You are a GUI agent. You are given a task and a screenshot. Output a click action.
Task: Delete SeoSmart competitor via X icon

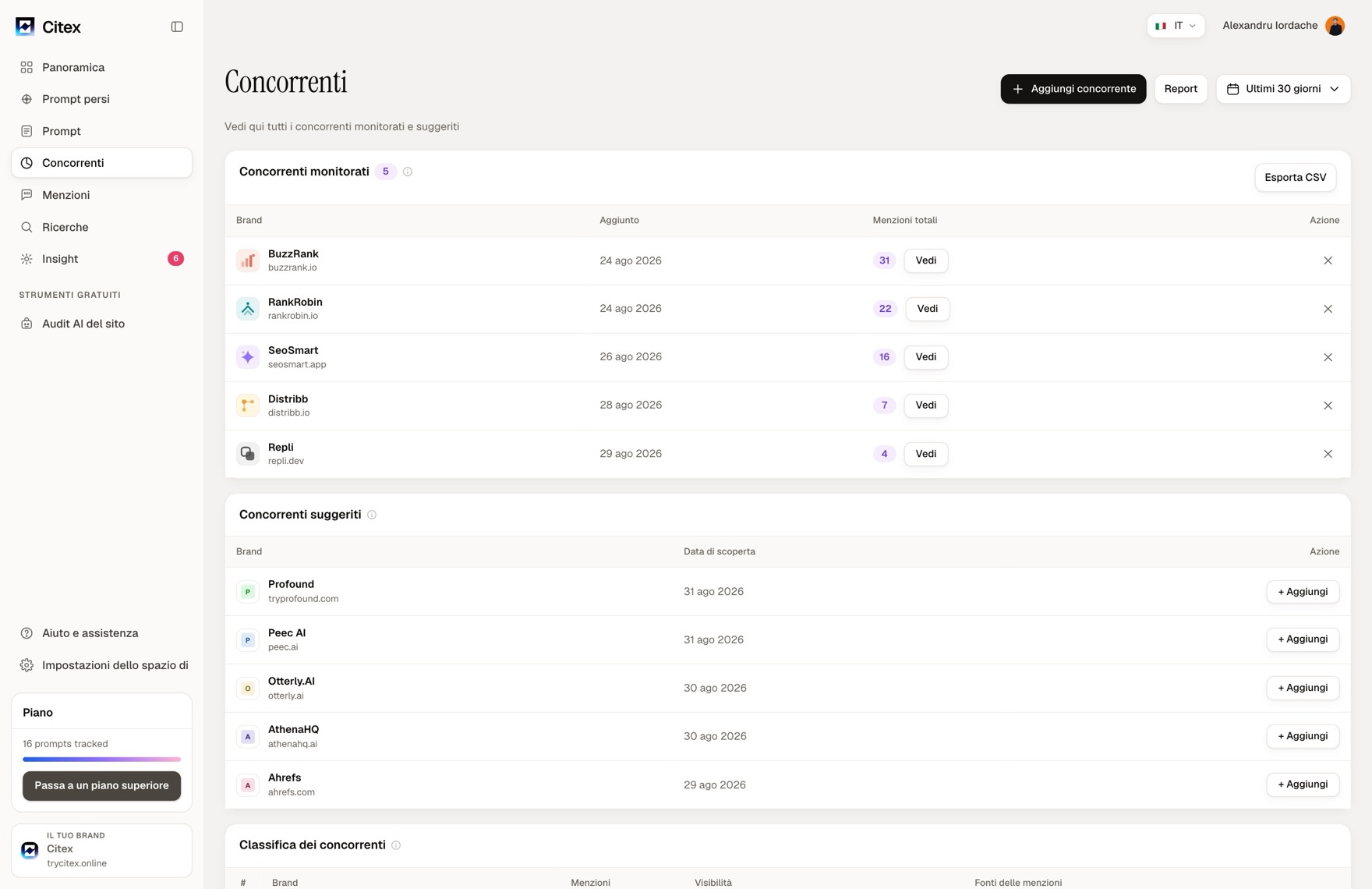click(1328, 357)
